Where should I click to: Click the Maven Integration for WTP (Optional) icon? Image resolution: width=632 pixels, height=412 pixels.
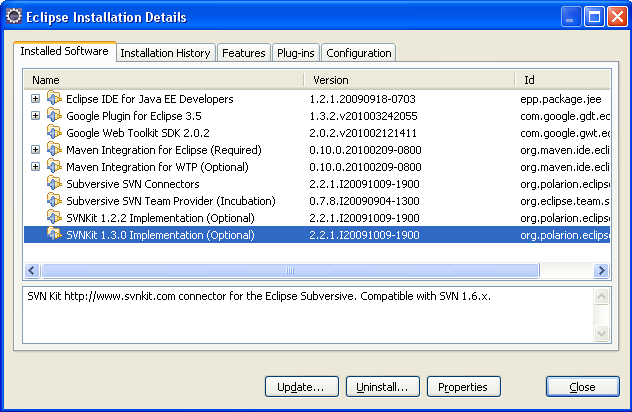pos(54,166)
